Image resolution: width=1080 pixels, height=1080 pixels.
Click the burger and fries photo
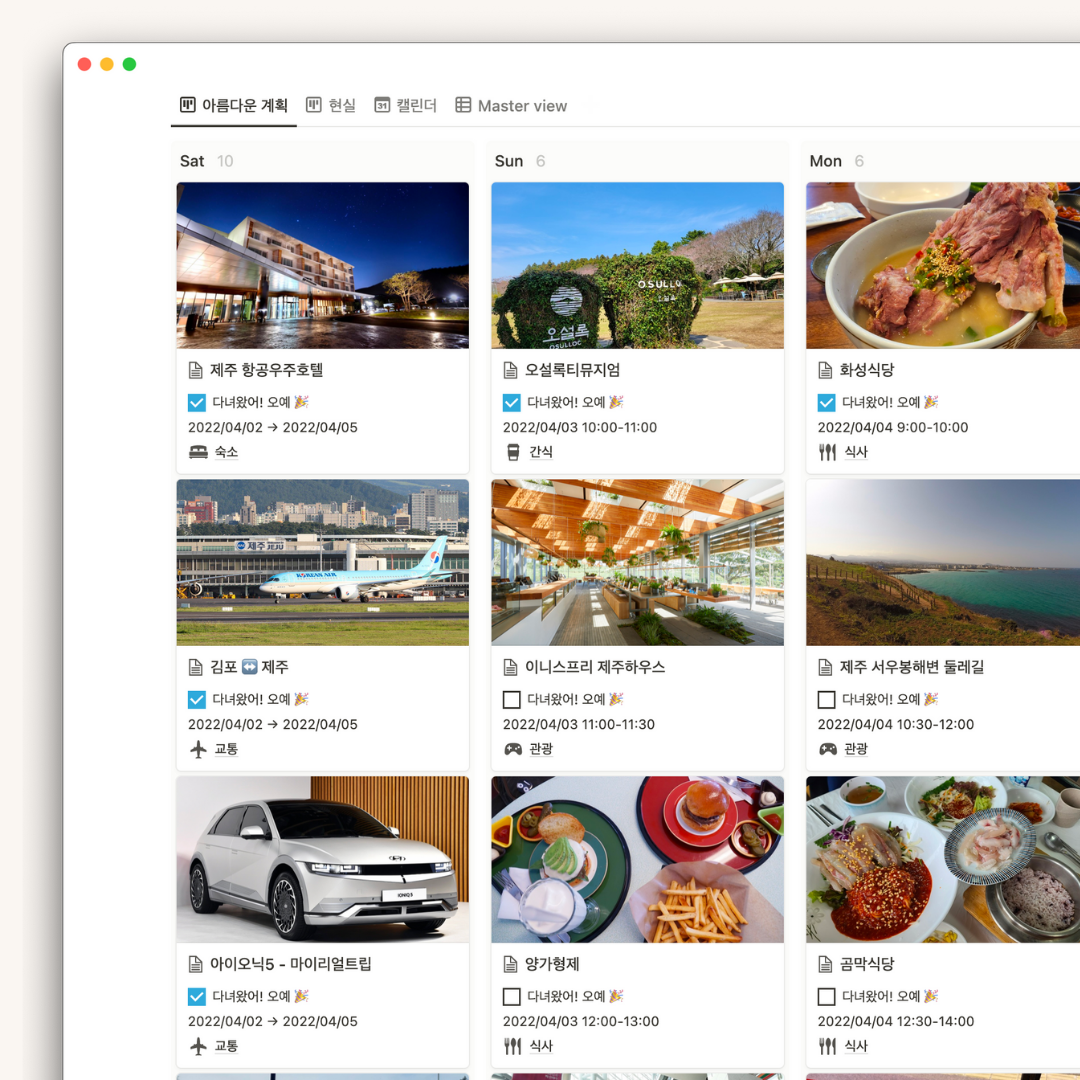click(638, 859)
